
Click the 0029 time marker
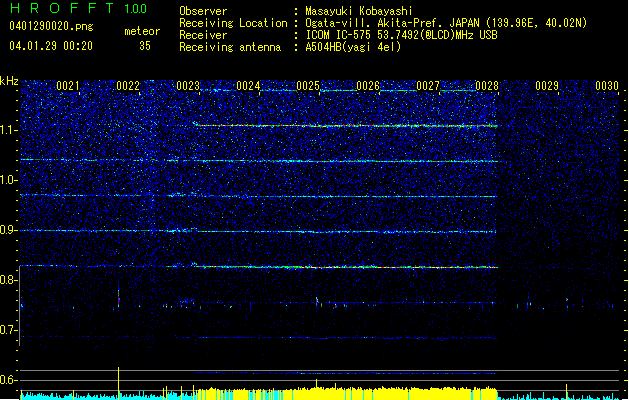(547, 86)
